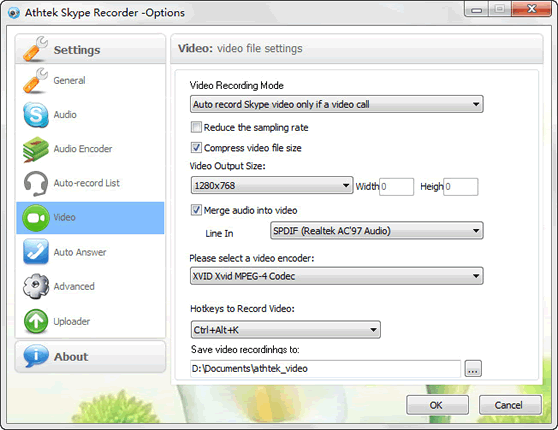Click the Cancel button
558x430 pixels.
click(510, 405)
